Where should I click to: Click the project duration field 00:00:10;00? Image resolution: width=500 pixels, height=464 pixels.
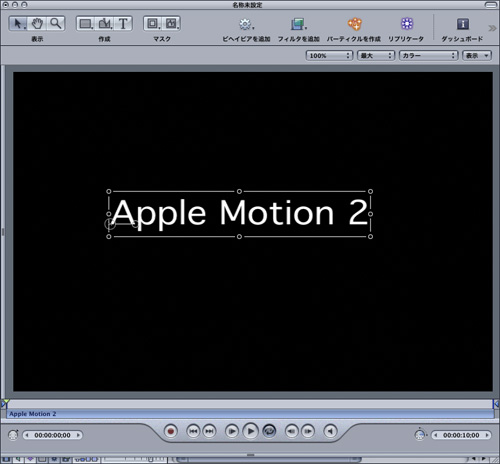(x=461, y=435)
